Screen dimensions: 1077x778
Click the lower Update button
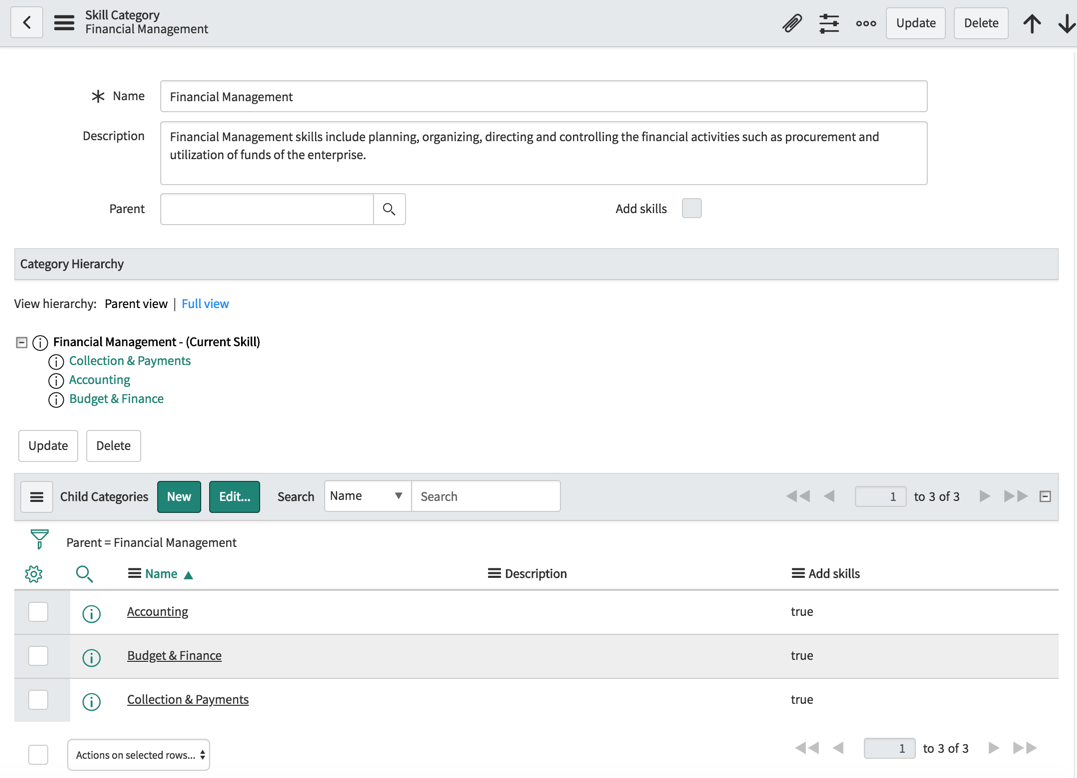pos(48,446)
